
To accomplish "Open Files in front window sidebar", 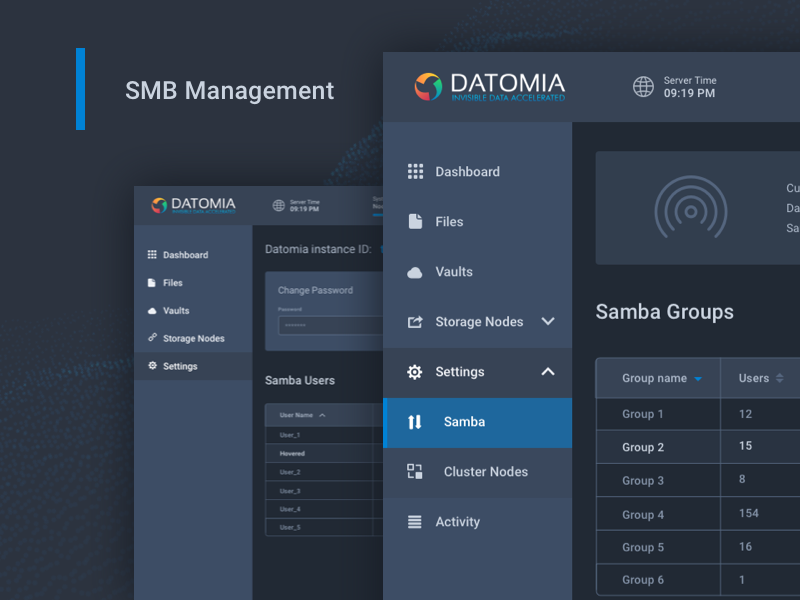I will [x=449, y=222].
